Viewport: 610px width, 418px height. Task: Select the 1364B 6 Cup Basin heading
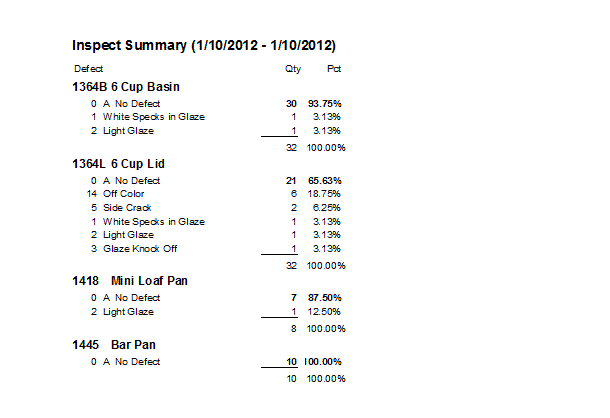125,87
